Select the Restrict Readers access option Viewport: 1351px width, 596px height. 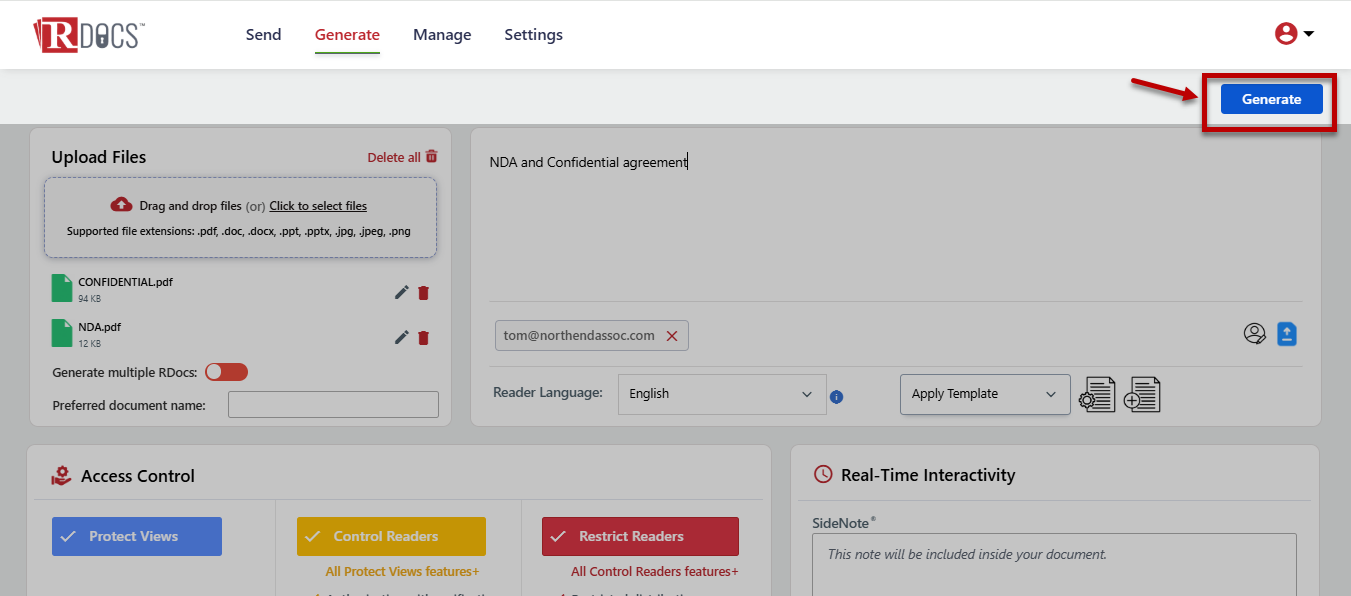[x=640, y=536]
